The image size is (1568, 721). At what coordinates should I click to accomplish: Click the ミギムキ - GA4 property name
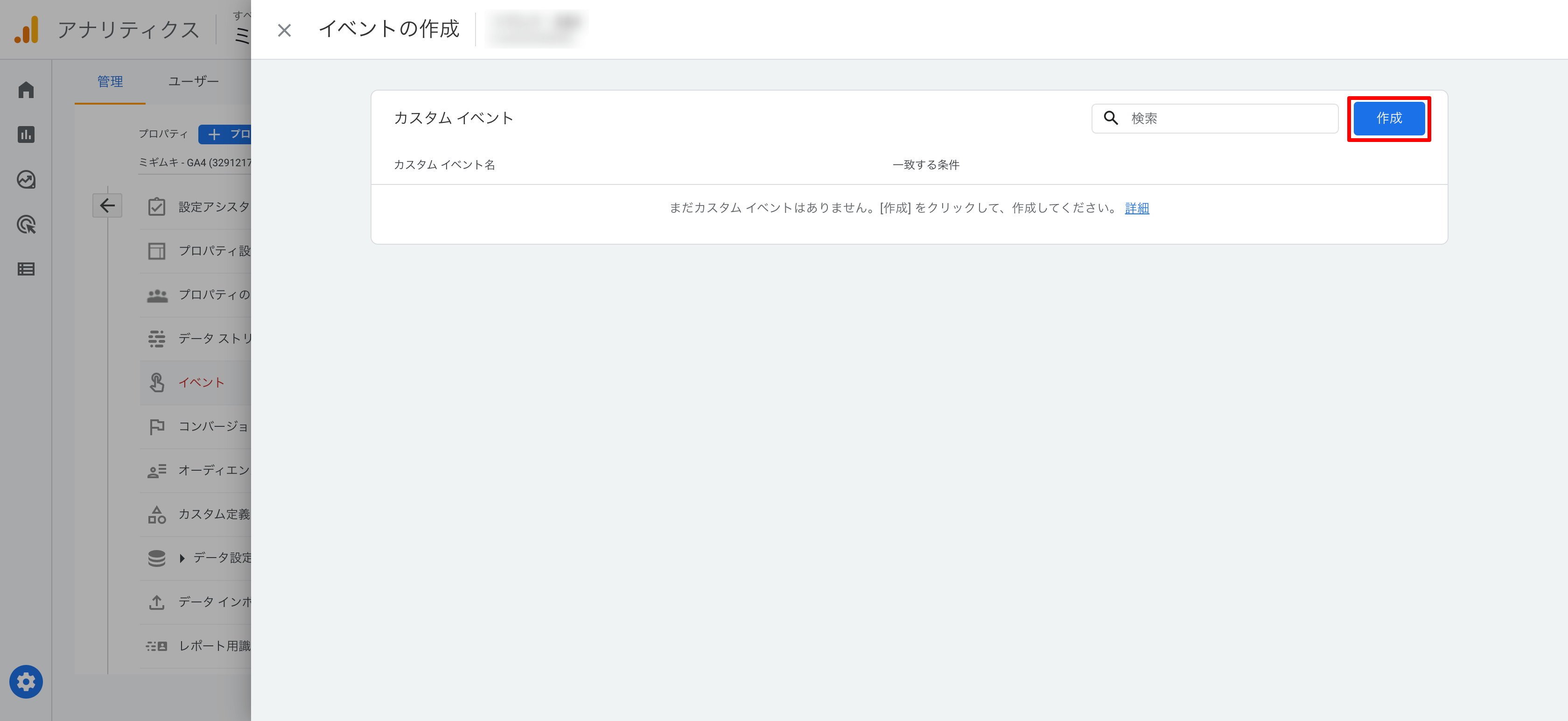(195, 163)
